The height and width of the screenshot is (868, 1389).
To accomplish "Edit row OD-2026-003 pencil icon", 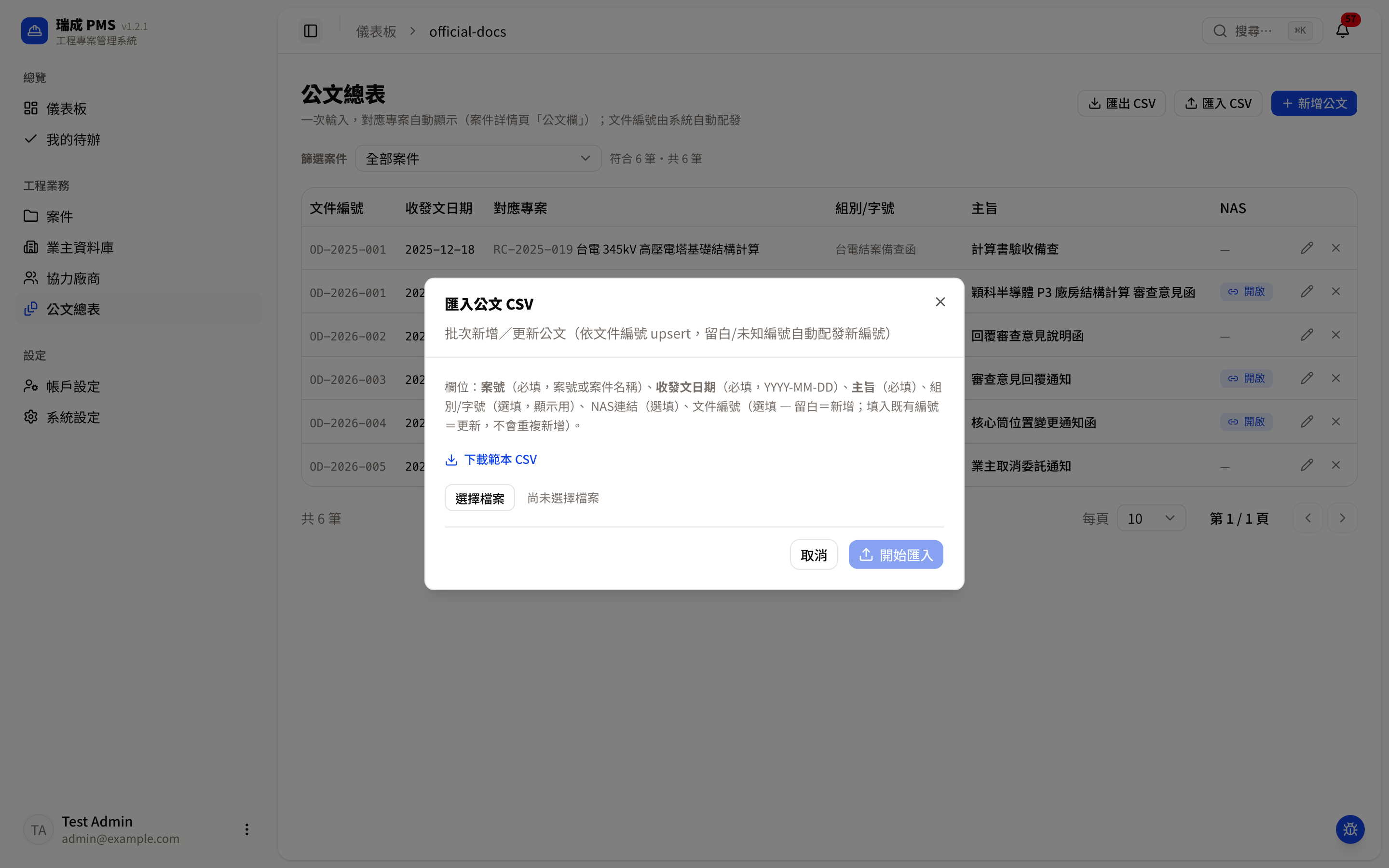I will [x=1307, y=379].
